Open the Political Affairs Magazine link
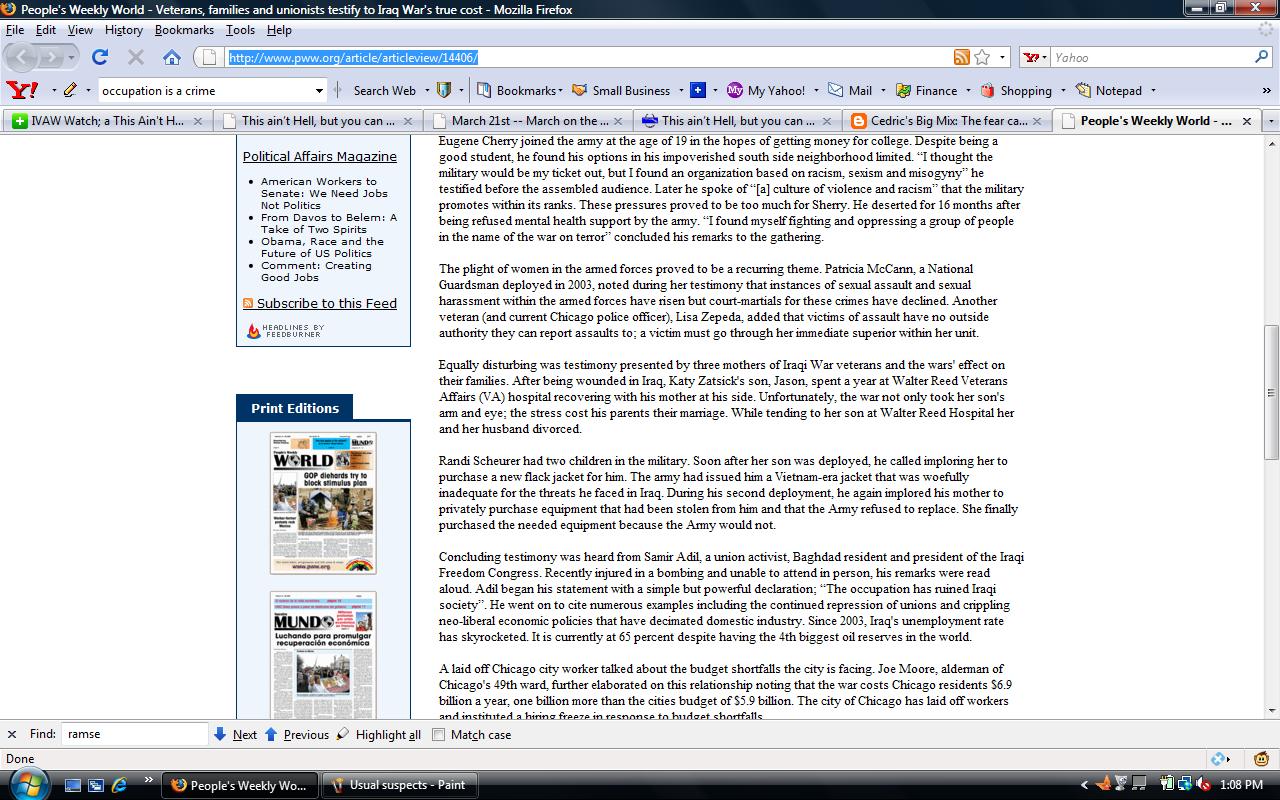1280x800 pixels. [x=319, y=156]
